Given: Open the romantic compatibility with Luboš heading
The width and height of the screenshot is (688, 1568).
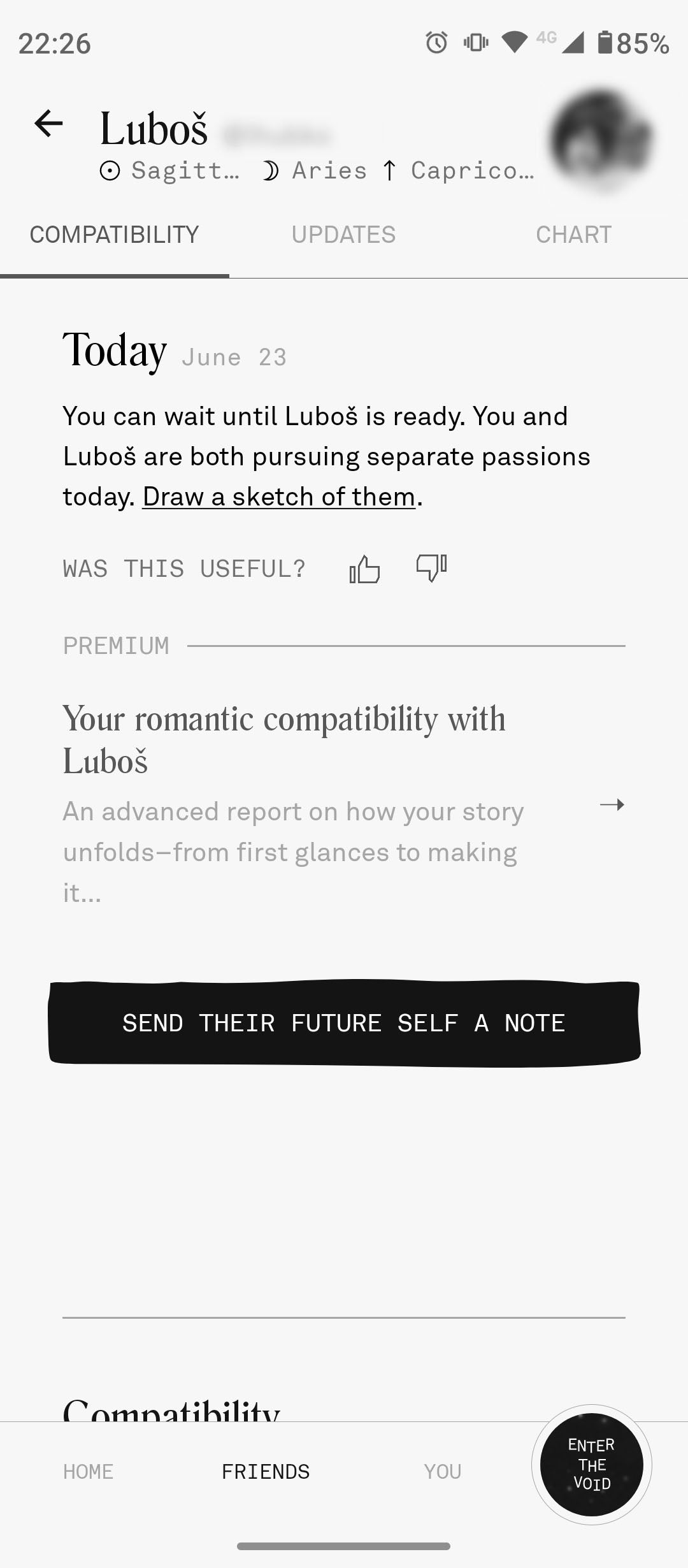Looking at the screenshot, I should [x=284, y=739].
